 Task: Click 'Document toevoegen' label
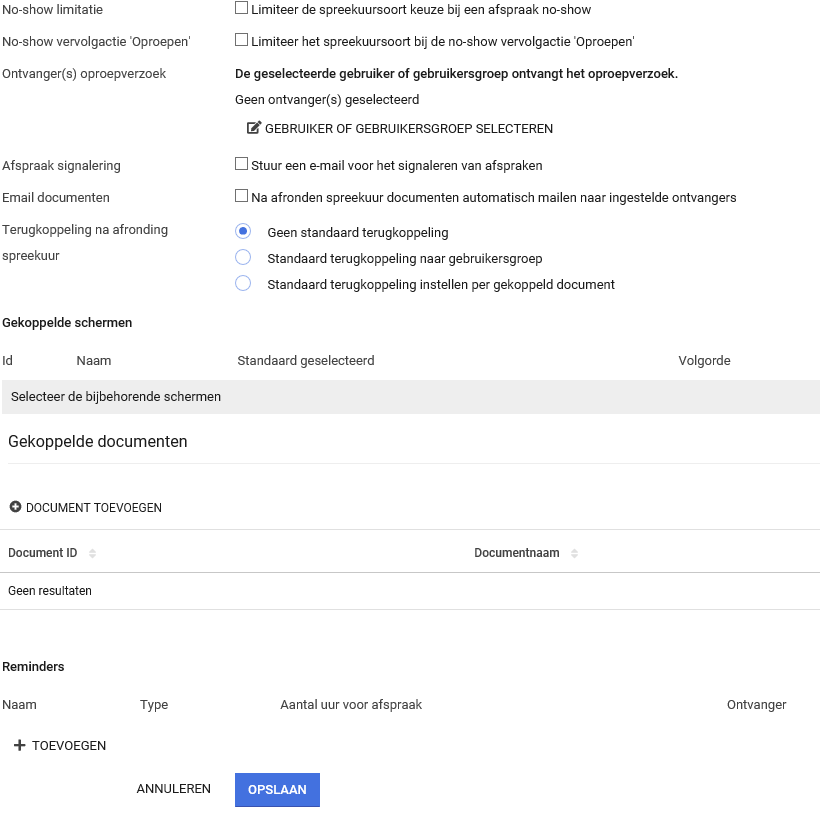tap(94, 508)
